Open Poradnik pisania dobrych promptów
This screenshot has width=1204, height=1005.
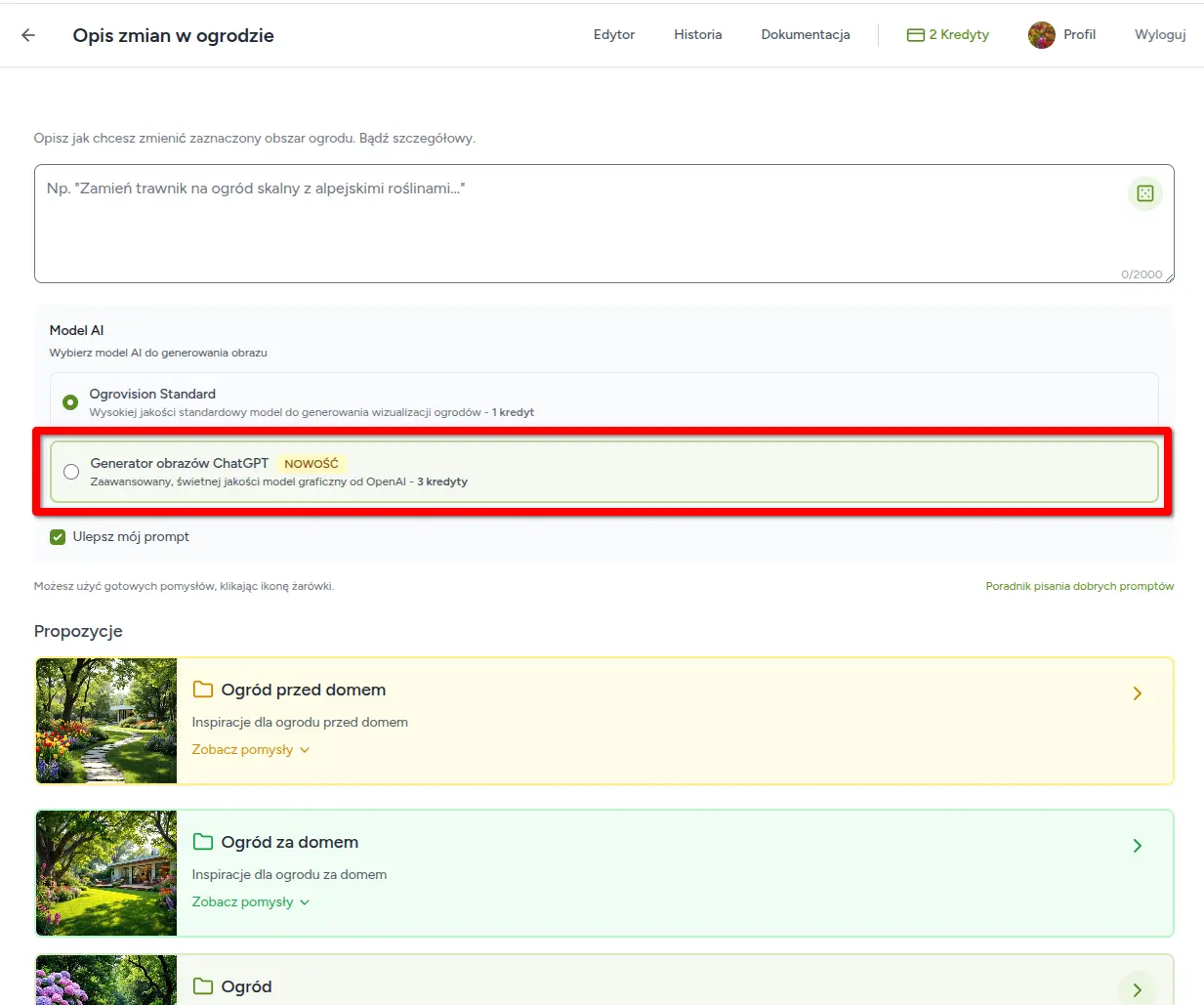click(1079, 586)
